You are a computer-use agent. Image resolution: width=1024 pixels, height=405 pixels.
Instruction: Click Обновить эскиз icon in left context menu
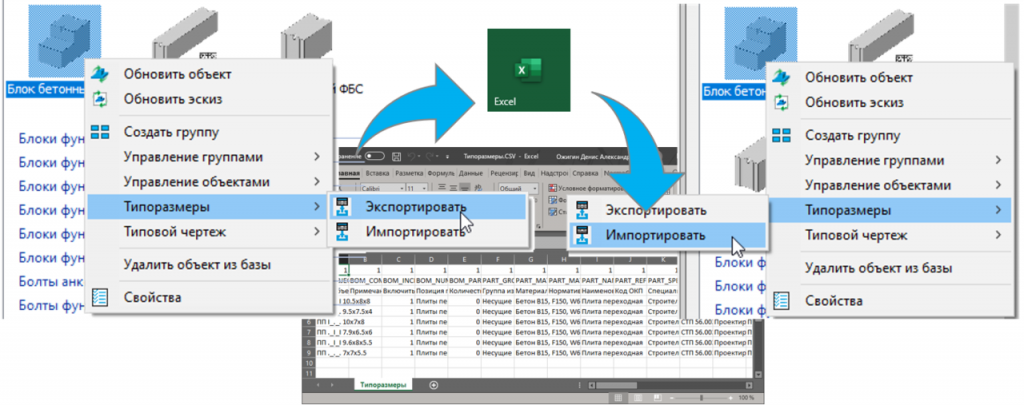tap(100, 100)
